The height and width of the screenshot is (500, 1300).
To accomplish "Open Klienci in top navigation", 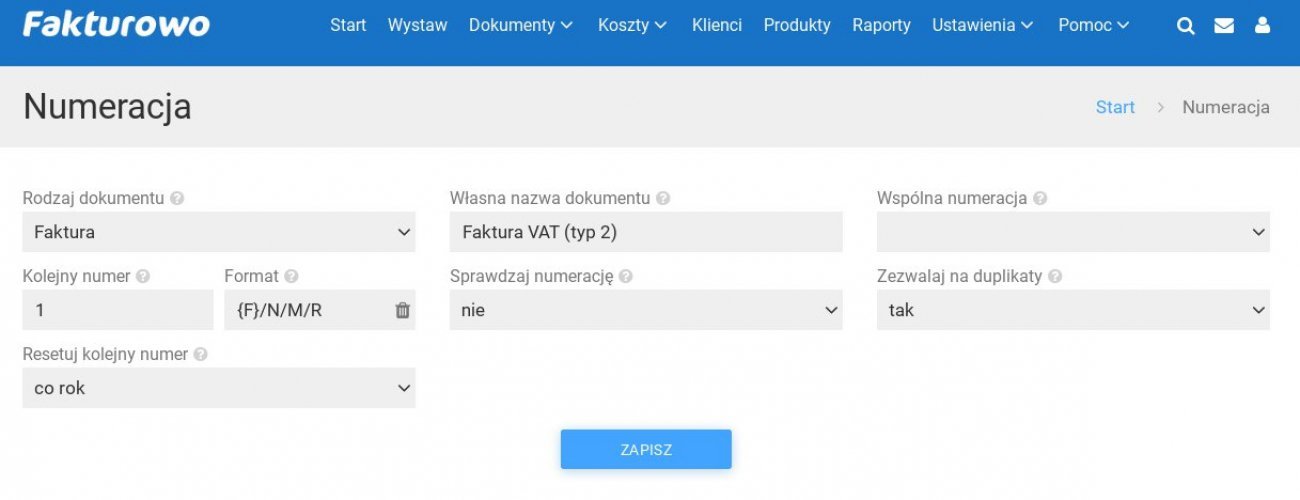I will [x=717, y=25].
